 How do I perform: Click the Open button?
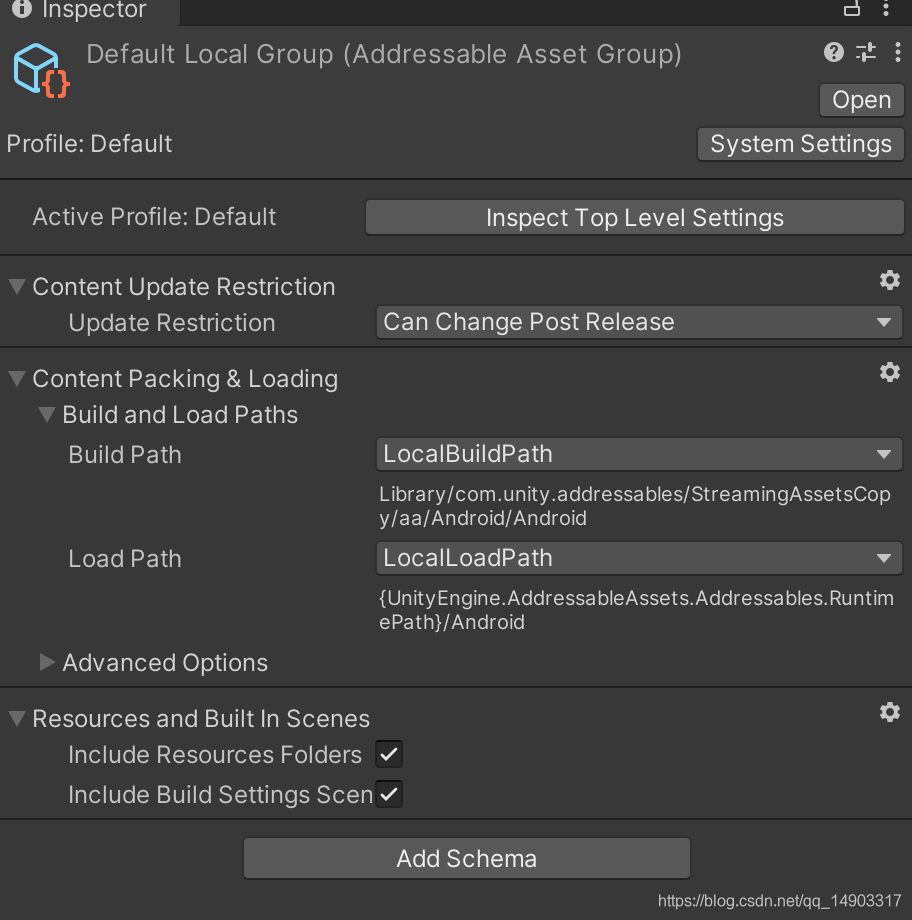(x=861, y=99)
